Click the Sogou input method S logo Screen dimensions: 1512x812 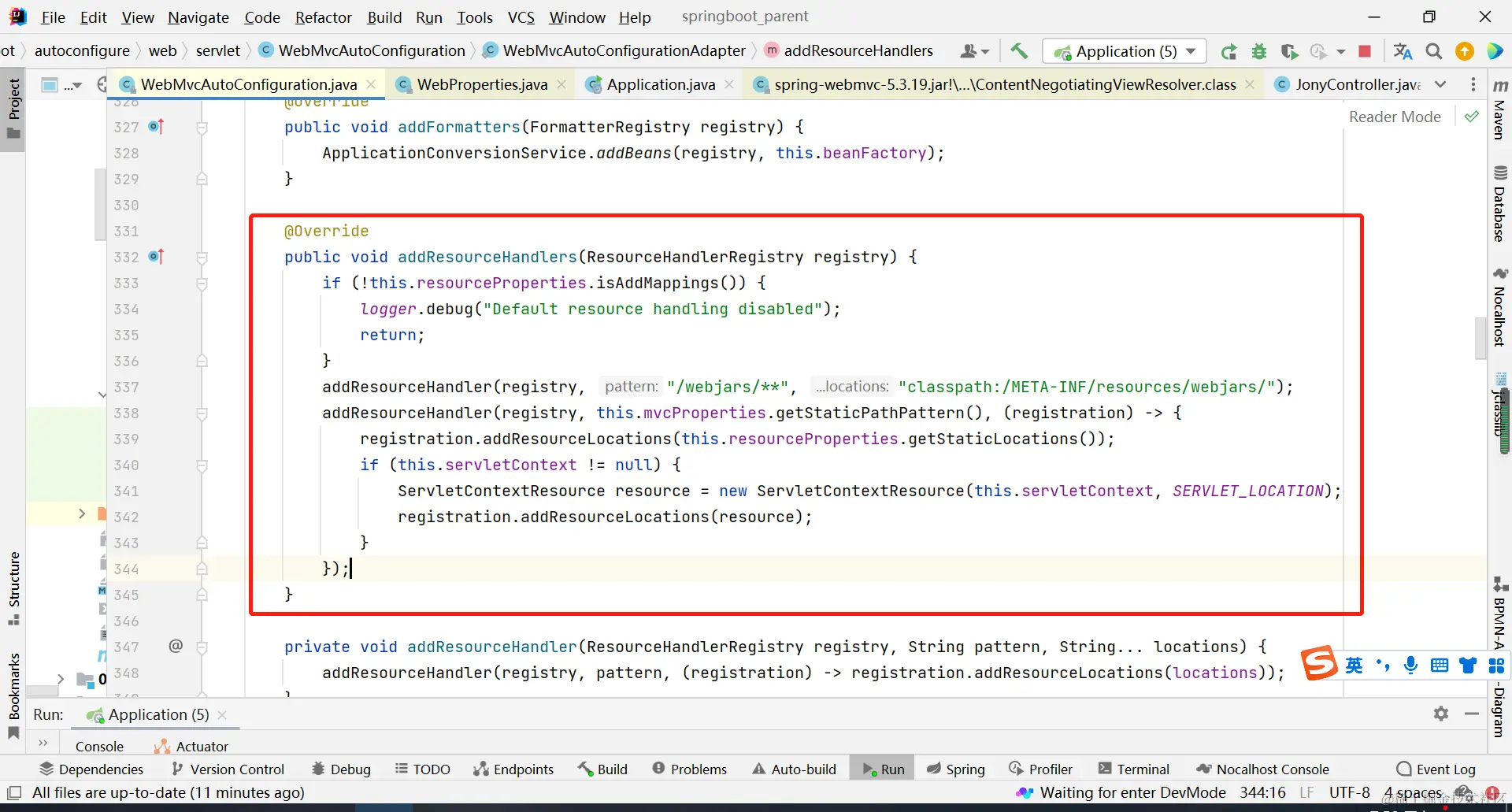pyautogui.click(x=1319, y=663)
